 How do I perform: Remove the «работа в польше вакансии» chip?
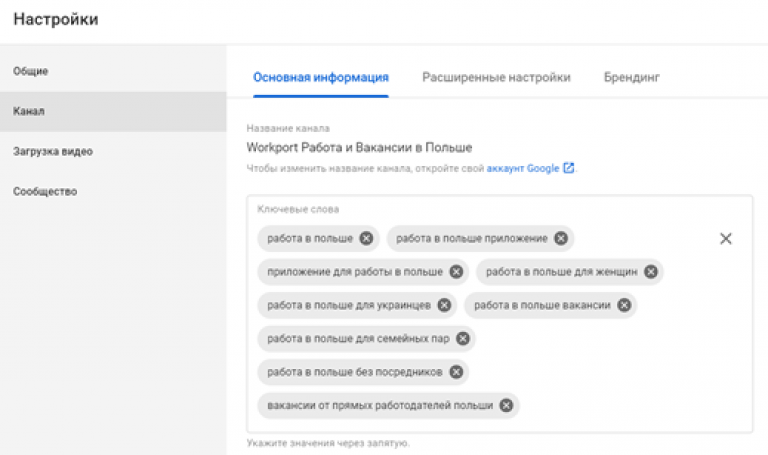coord(624,305)
